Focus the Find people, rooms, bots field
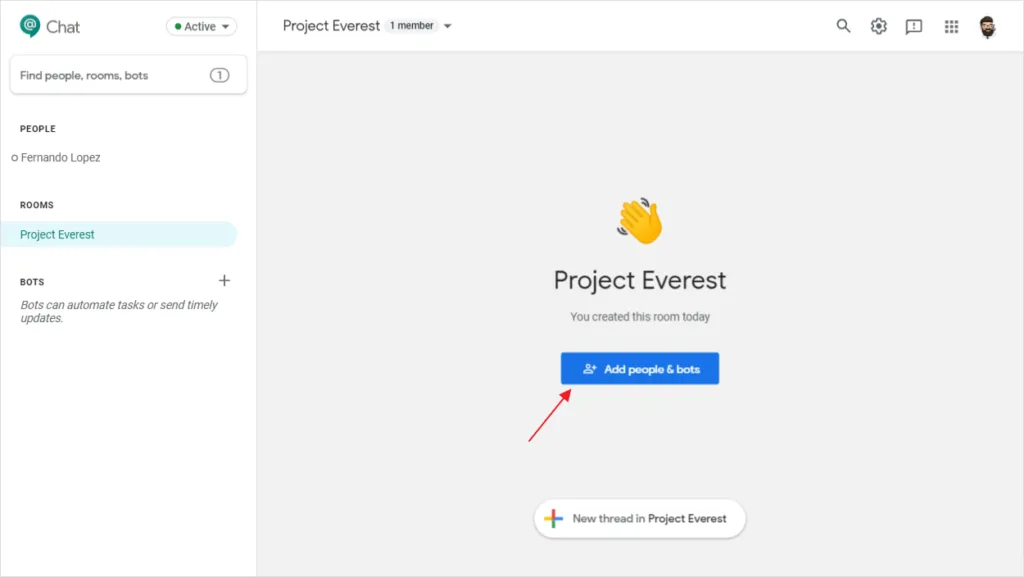1024x577 pixels. [x=128, y=75]
